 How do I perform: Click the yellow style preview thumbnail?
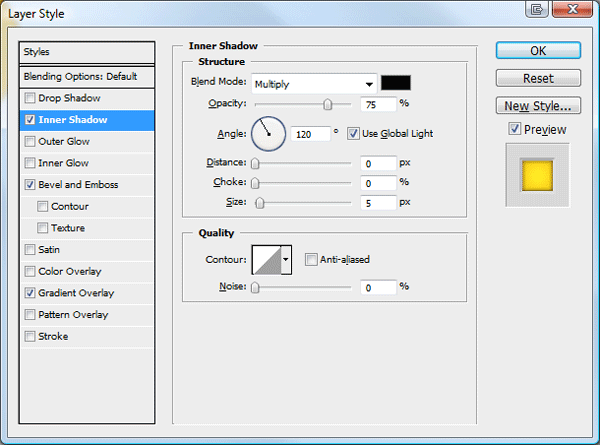[x=537, y=176]
